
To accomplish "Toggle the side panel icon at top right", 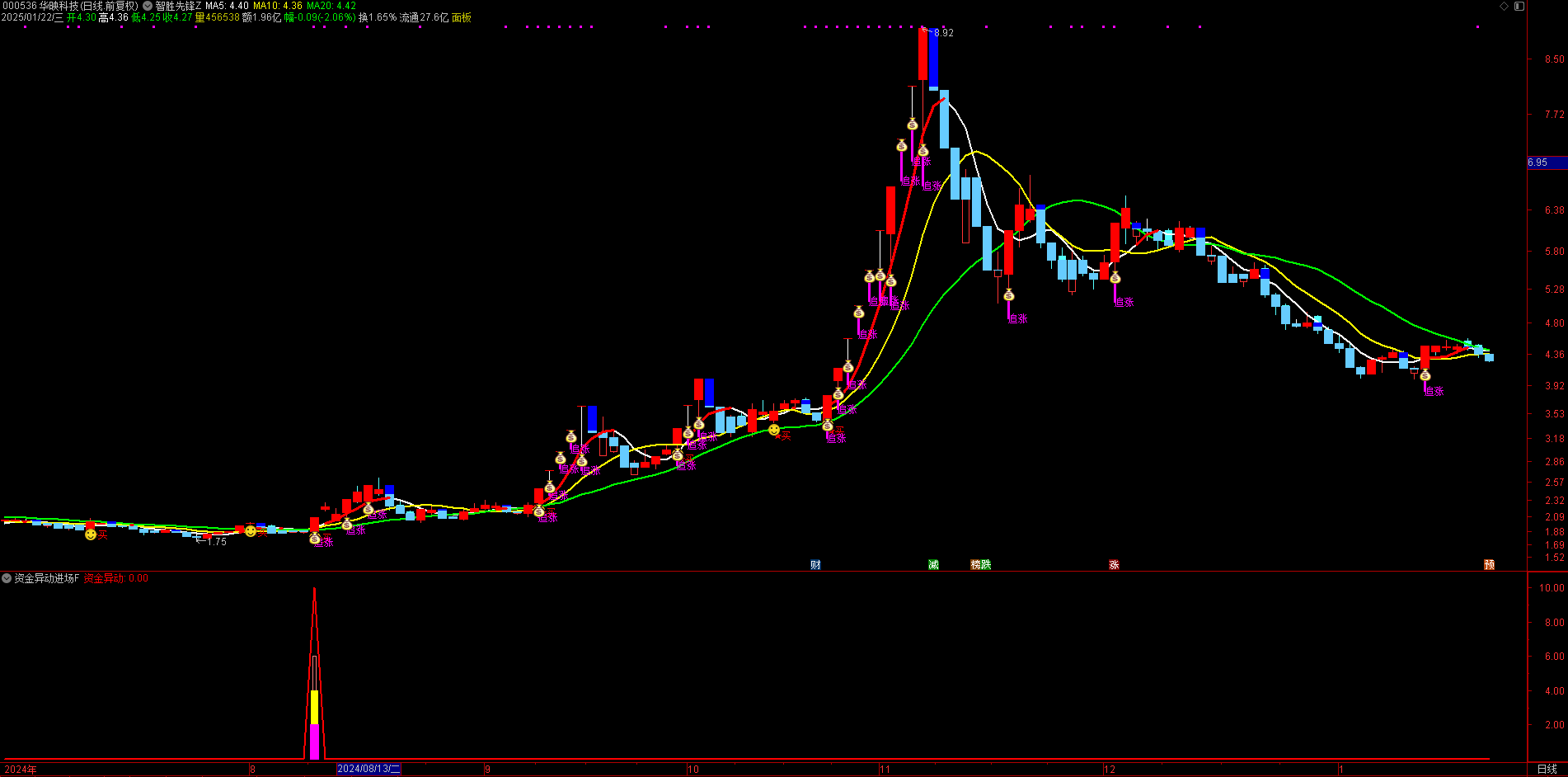I will (x=1519, y=6).
